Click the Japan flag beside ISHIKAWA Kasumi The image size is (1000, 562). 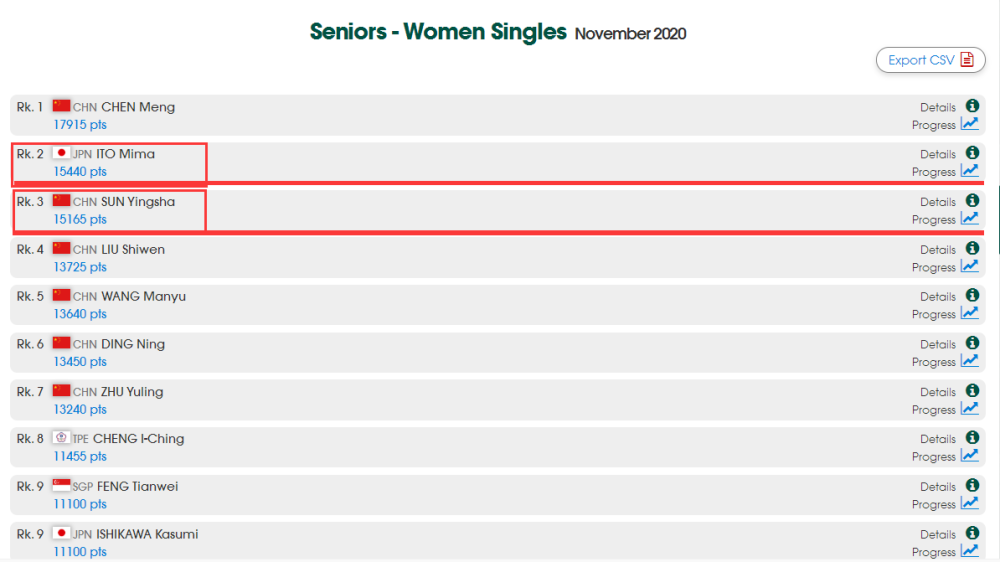[61, 533]
